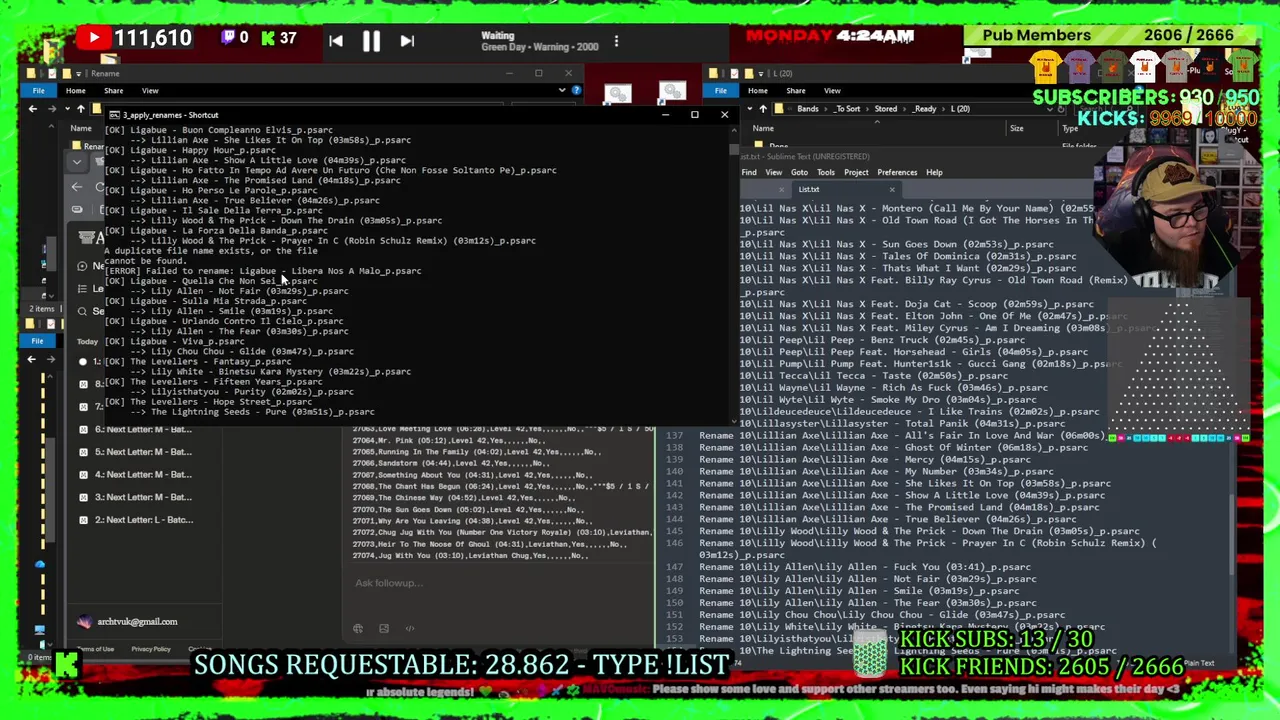Screen dimensions: 1280x720
Task: Open View tab in L (20) explorer
Action: [x=832, y=91]
